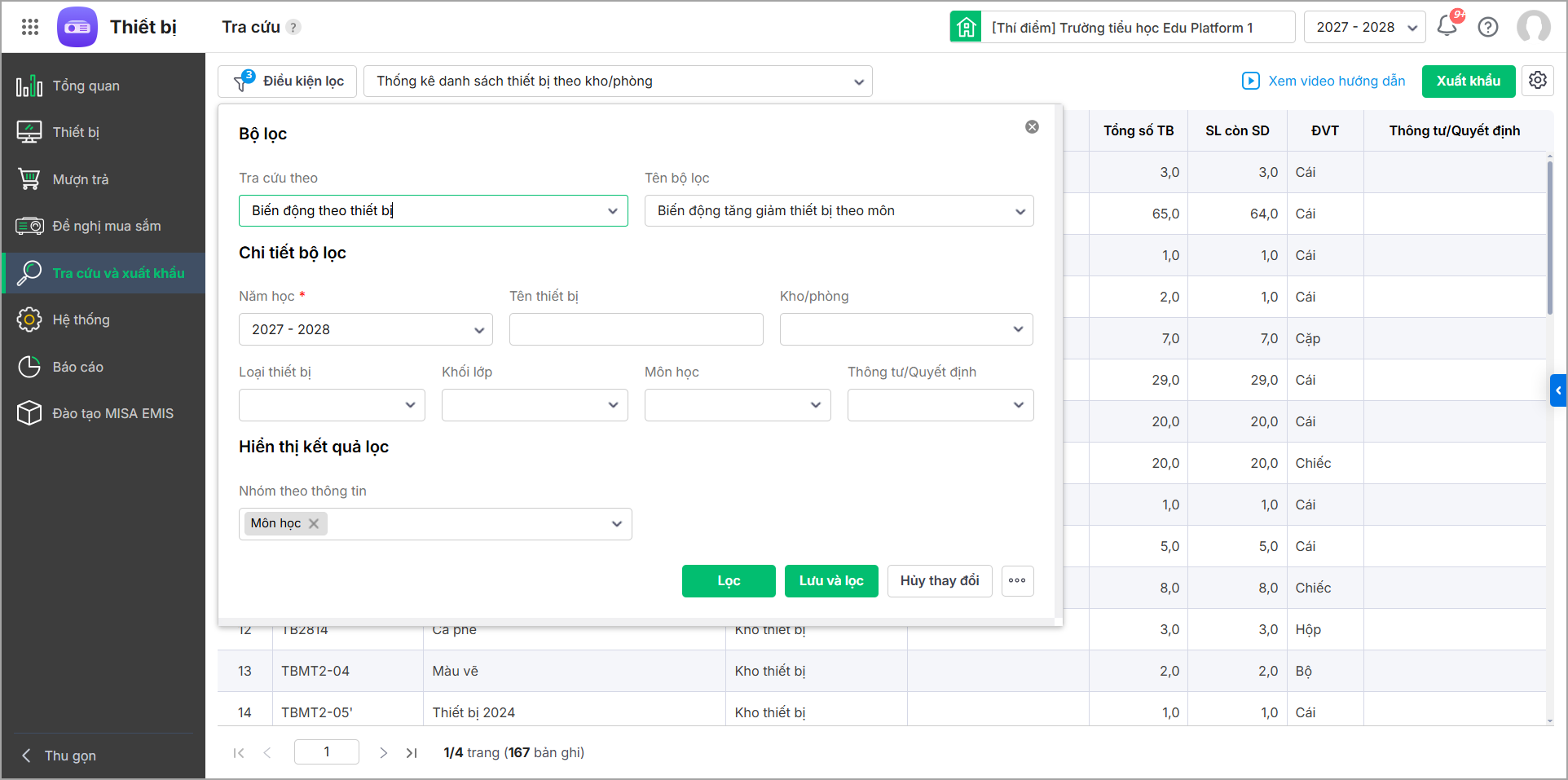Open Mượn trả in the sidebar
The width and height of the screenshot is (1568, 780).
(x=81, y=179)
